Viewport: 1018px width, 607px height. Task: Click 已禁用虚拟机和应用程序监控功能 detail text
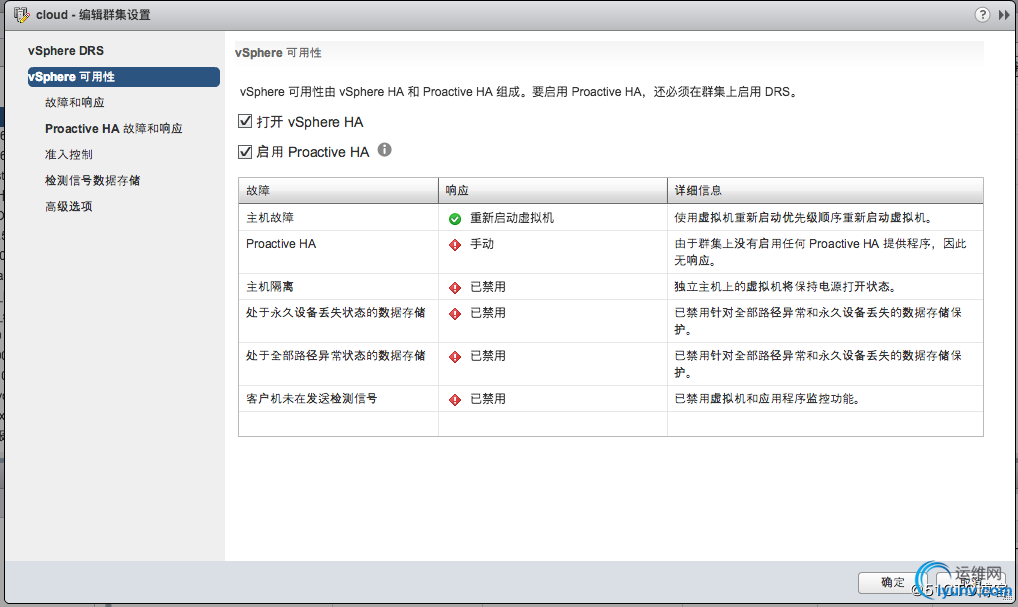(x=769, y=399)
